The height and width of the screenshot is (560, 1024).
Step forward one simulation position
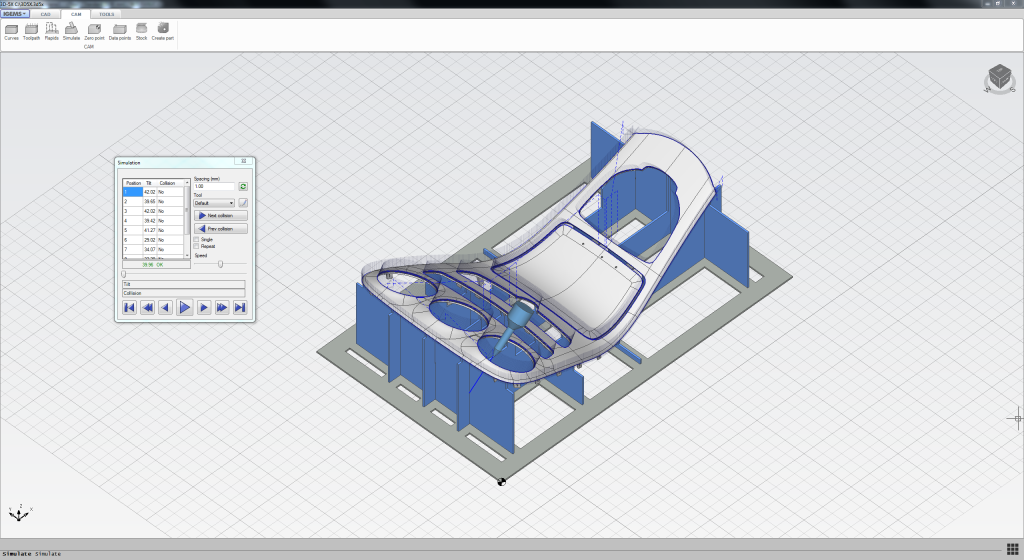204,307
